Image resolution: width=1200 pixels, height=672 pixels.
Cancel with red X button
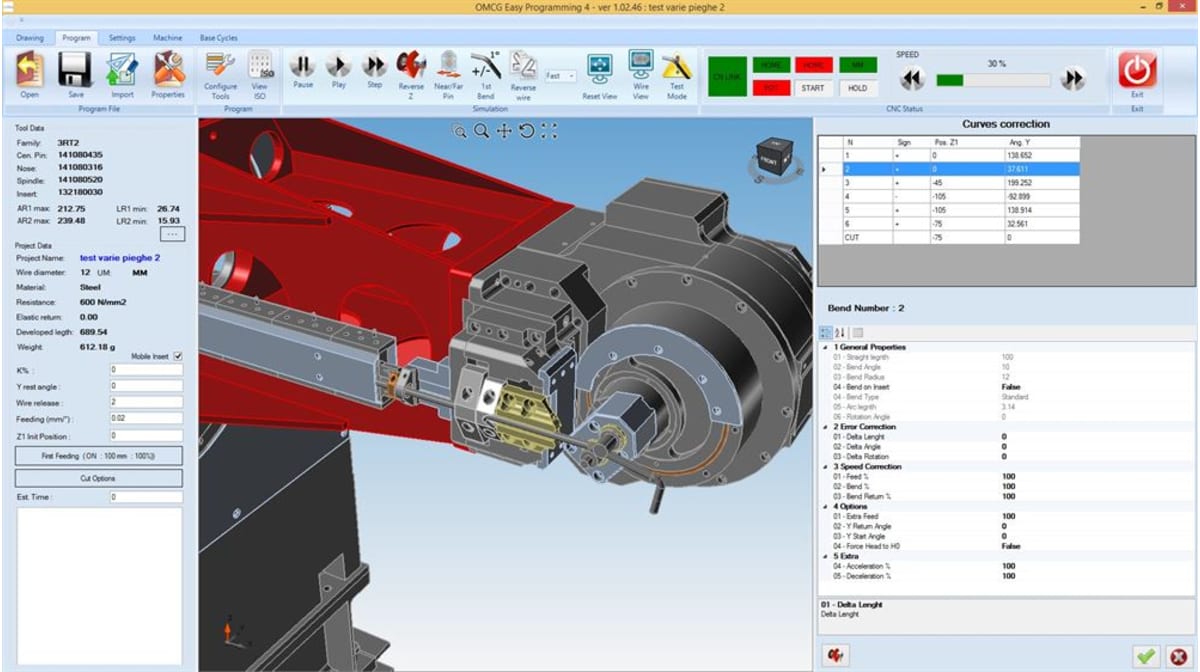[1177, 656]
